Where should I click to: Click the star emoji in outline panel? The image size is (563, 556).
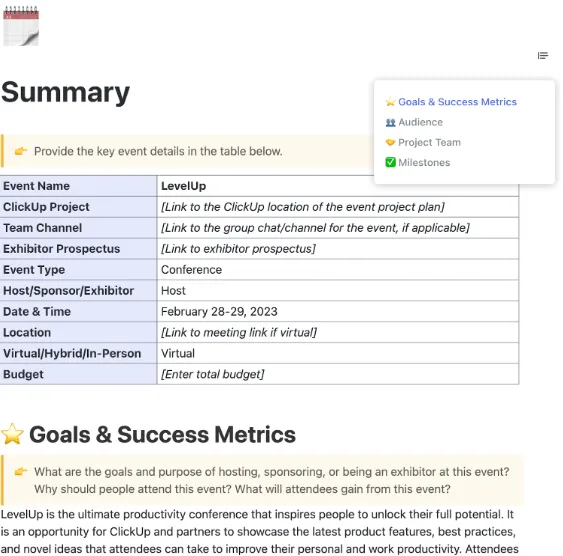(x=390, y=102)
